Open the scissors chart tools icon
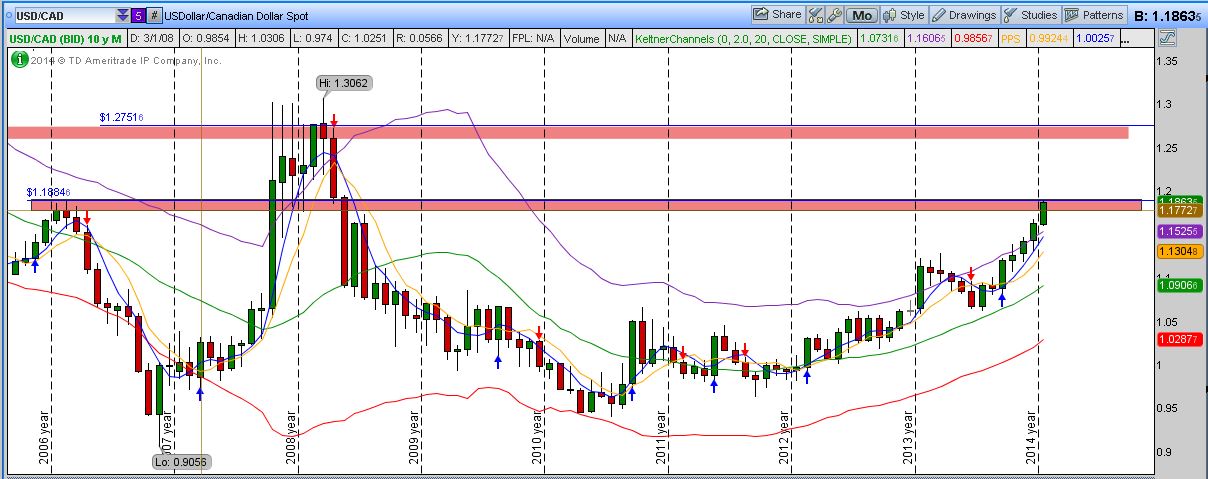Viewport: 1208px width, 479px height. (815, 15)
